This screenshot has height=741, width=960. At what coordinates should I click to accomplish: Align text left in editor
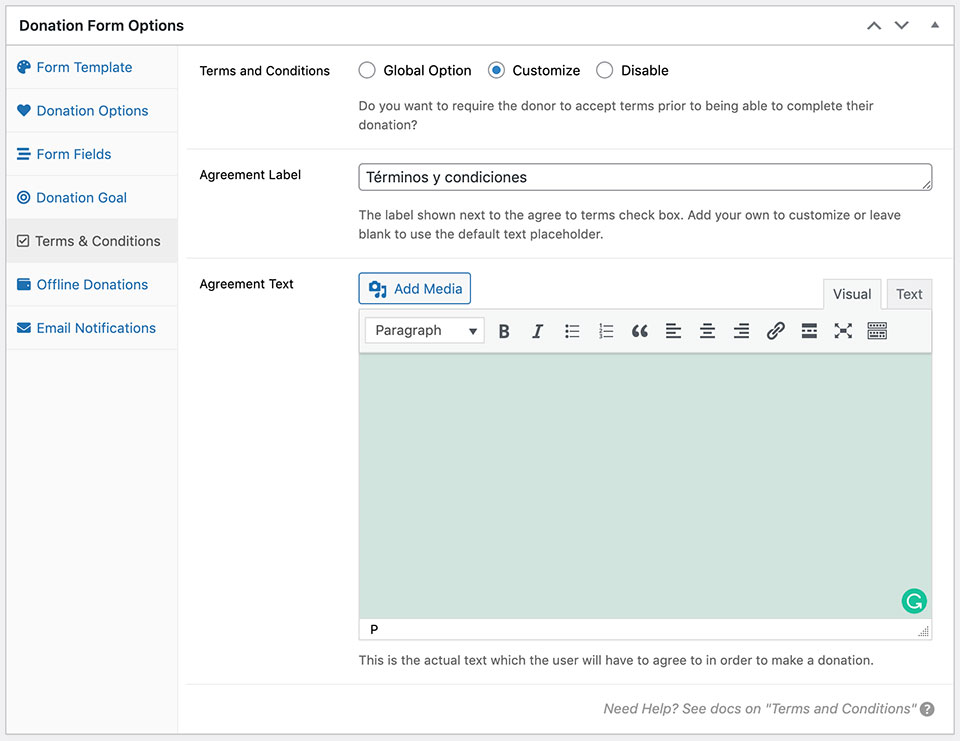(x=673, y=331)
